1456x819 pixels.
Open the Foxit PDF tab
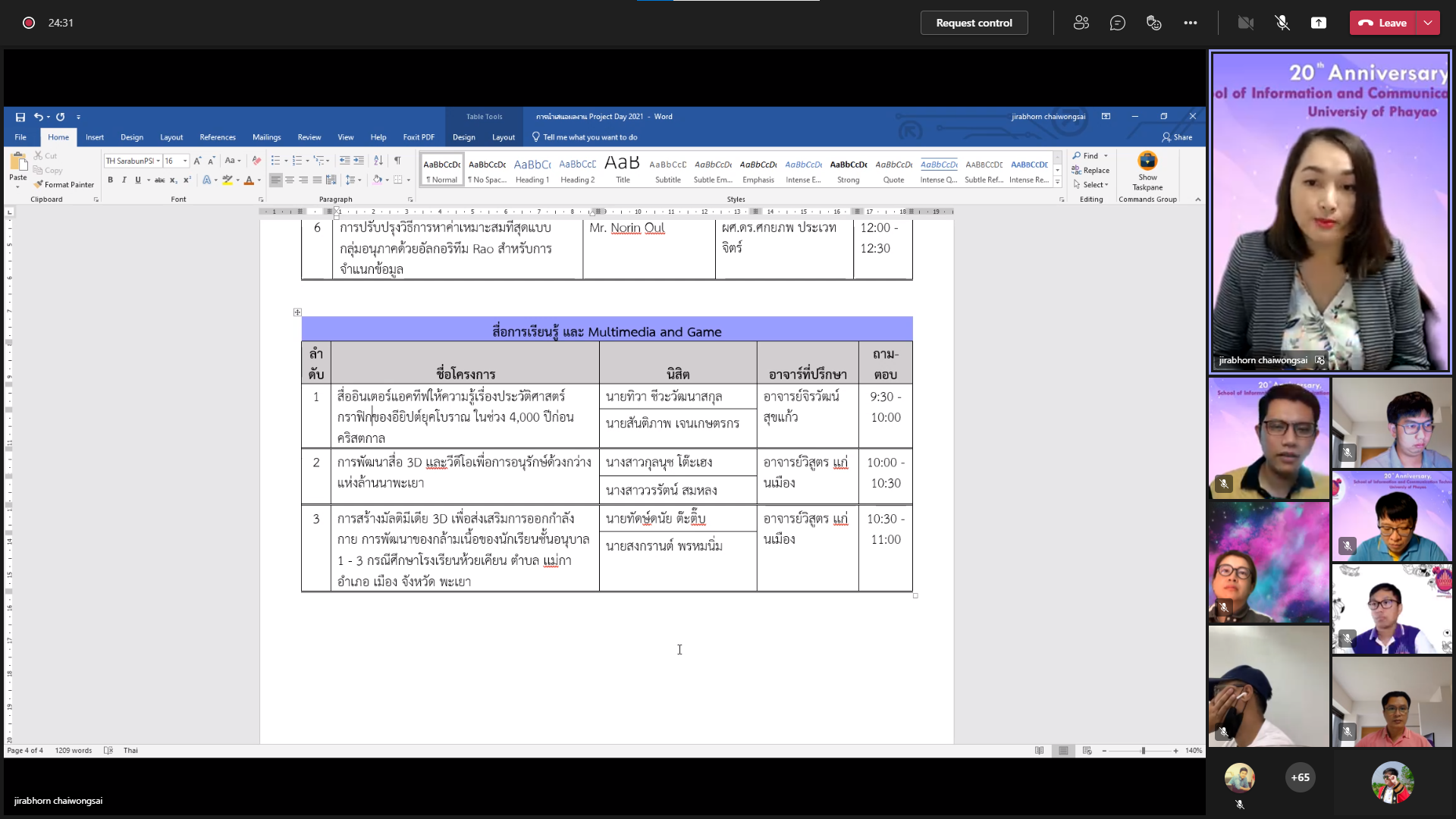[x=419, y=137]
